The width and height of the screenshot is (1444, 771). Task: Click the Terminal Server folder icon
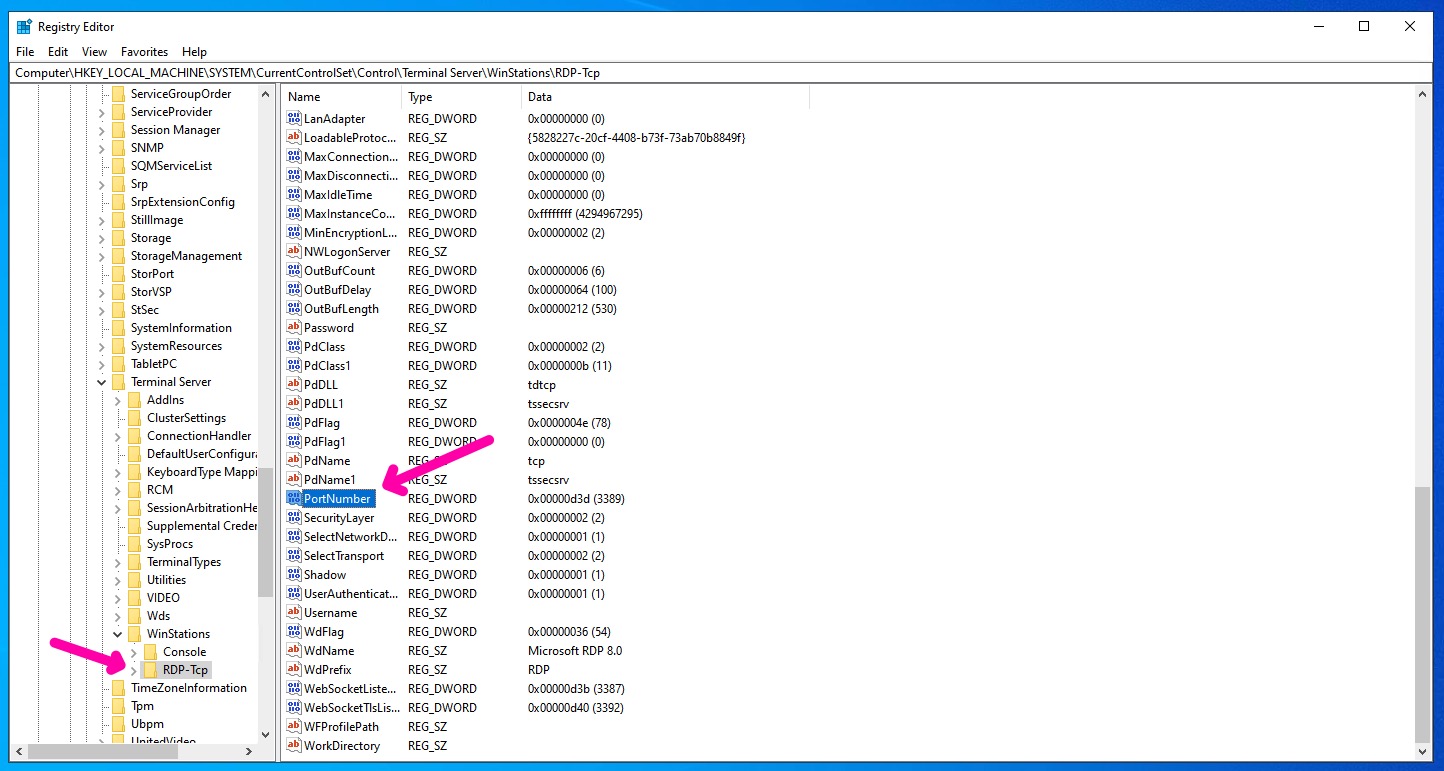point(118,382)
